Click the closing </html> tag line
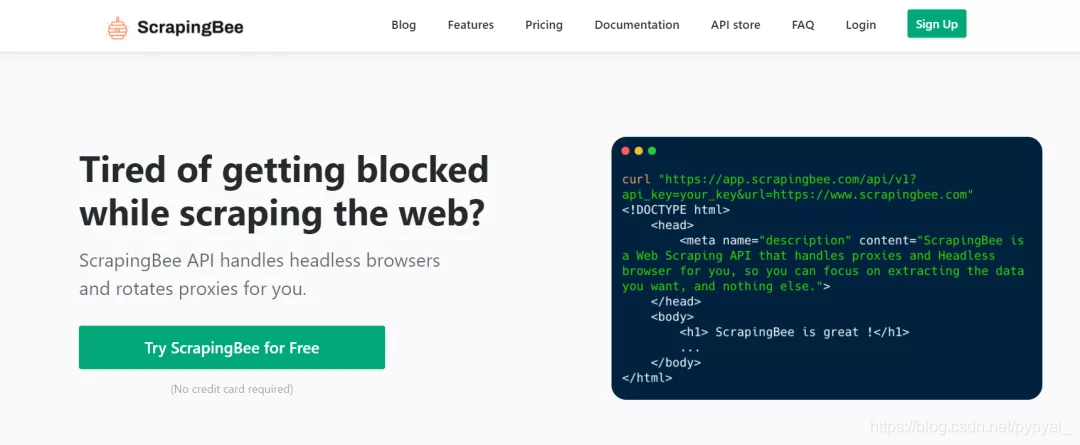Image resolution: width=1080 pixels, height=445 pixels. (647, 377)
